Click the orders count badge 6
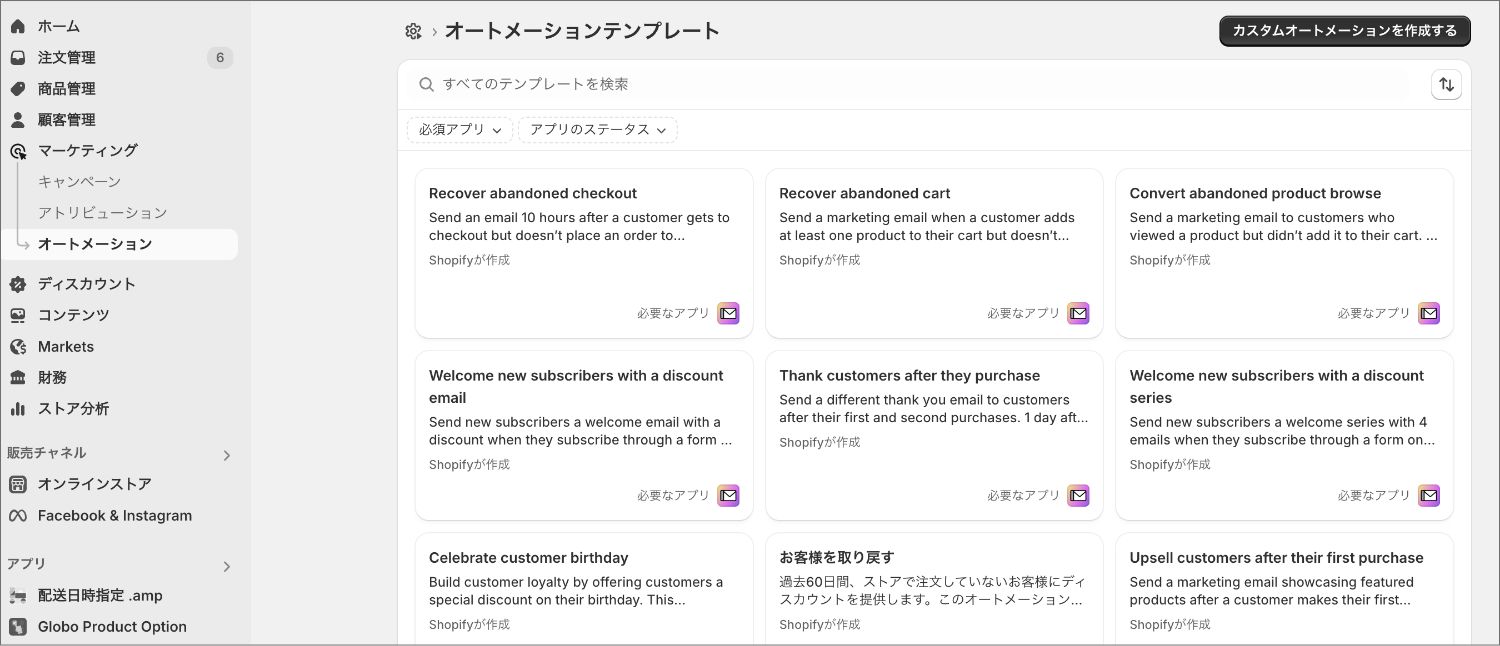The height and width of the screenshot is (646, 1500). tap(220, 58)
